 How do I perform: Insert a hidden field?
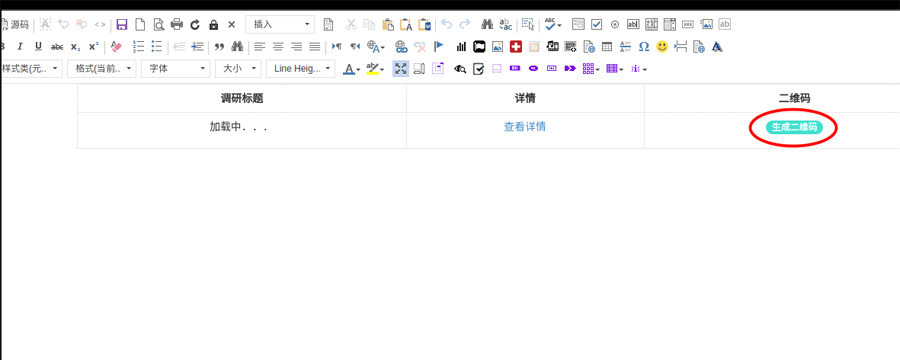click(725, 24)
